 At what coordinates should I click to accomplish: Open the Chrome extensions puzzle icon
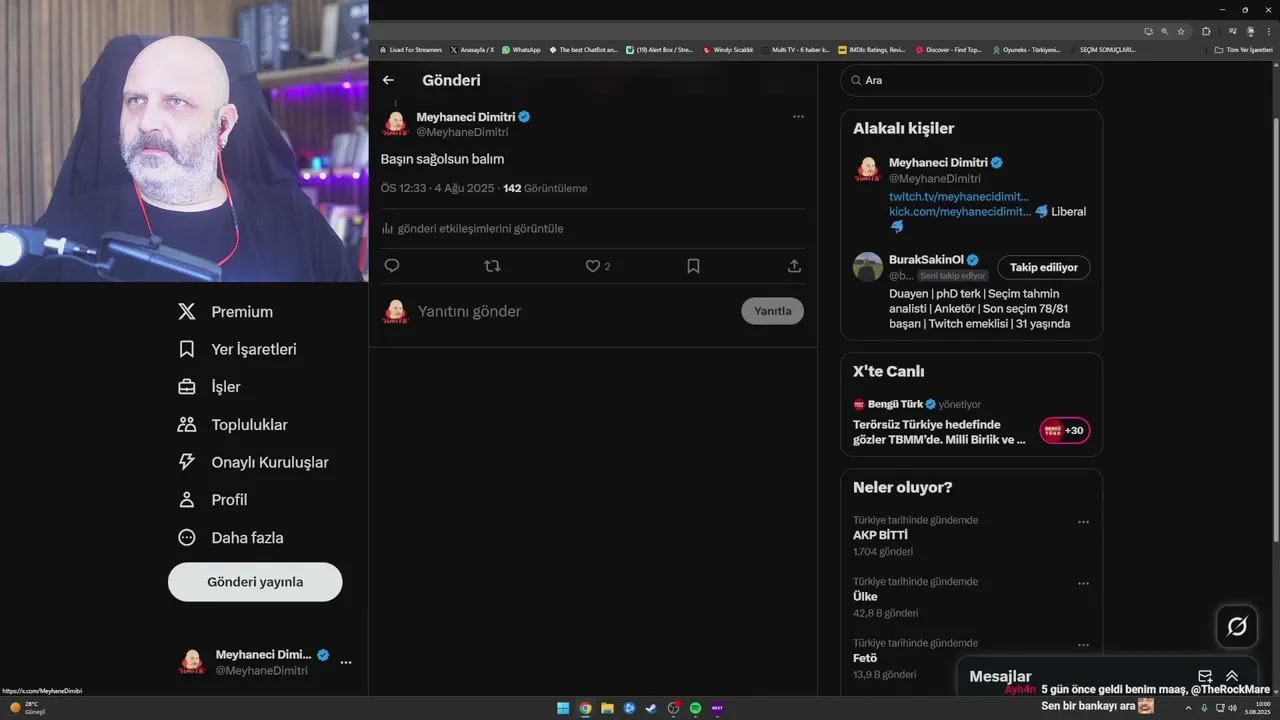pyautogui.click(x=1206, y=31)
